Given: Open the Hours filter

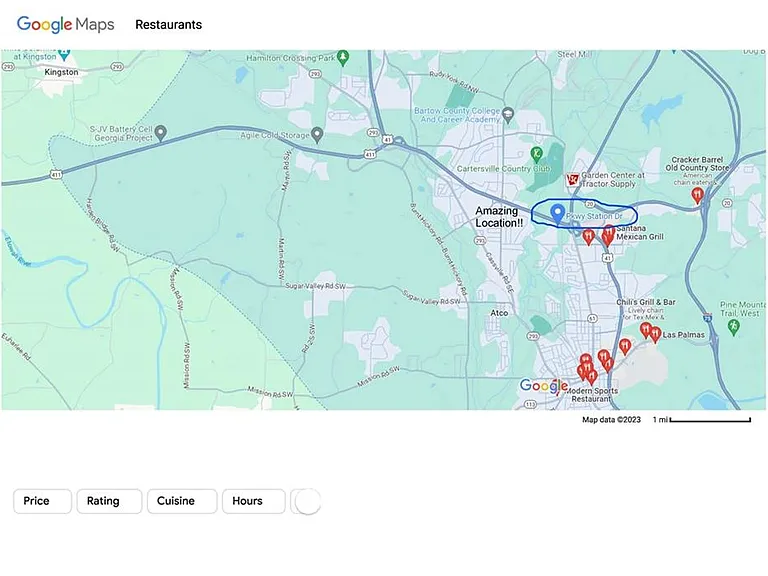Looking at the screenshot, I should (x=253, y=501).
